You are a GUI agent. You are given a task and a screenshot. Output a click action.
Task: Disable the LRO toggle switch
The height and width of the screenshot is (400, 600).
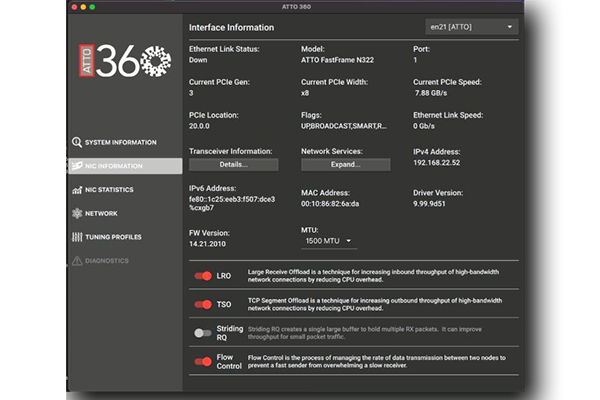coord(203,275)
